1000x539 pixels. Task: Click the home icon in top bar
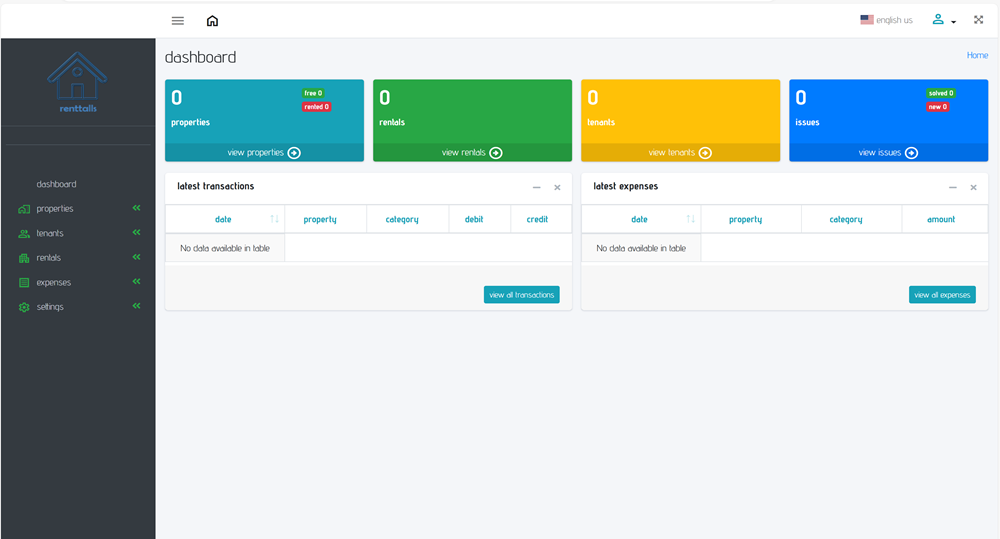coord(212,20)
